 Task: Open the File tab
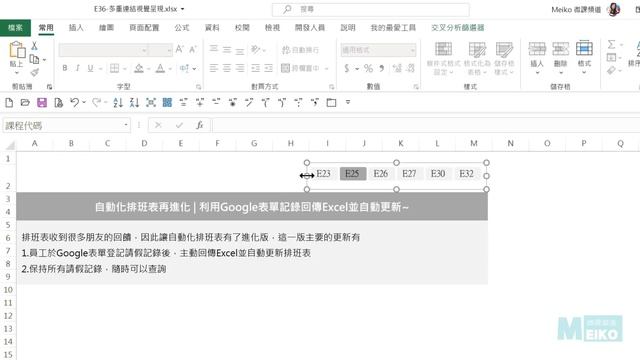tap(15, 28)
